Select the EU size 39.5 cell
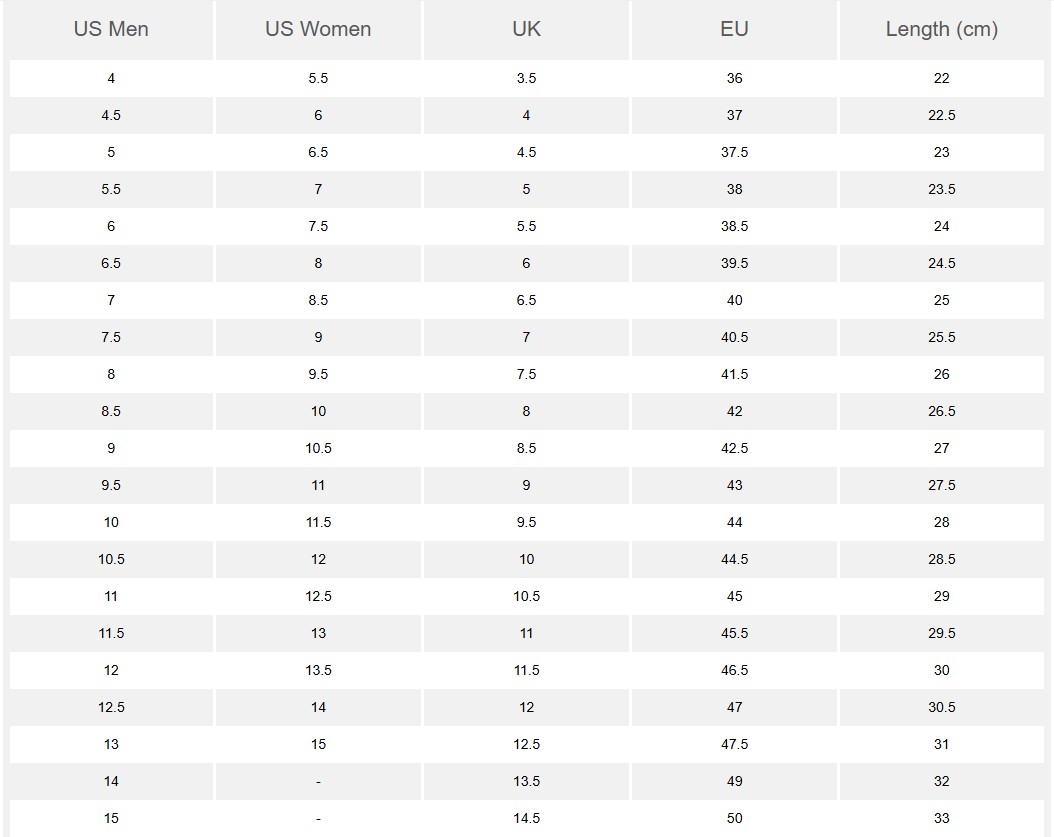 pyautogui.click(x=734, y=263)
